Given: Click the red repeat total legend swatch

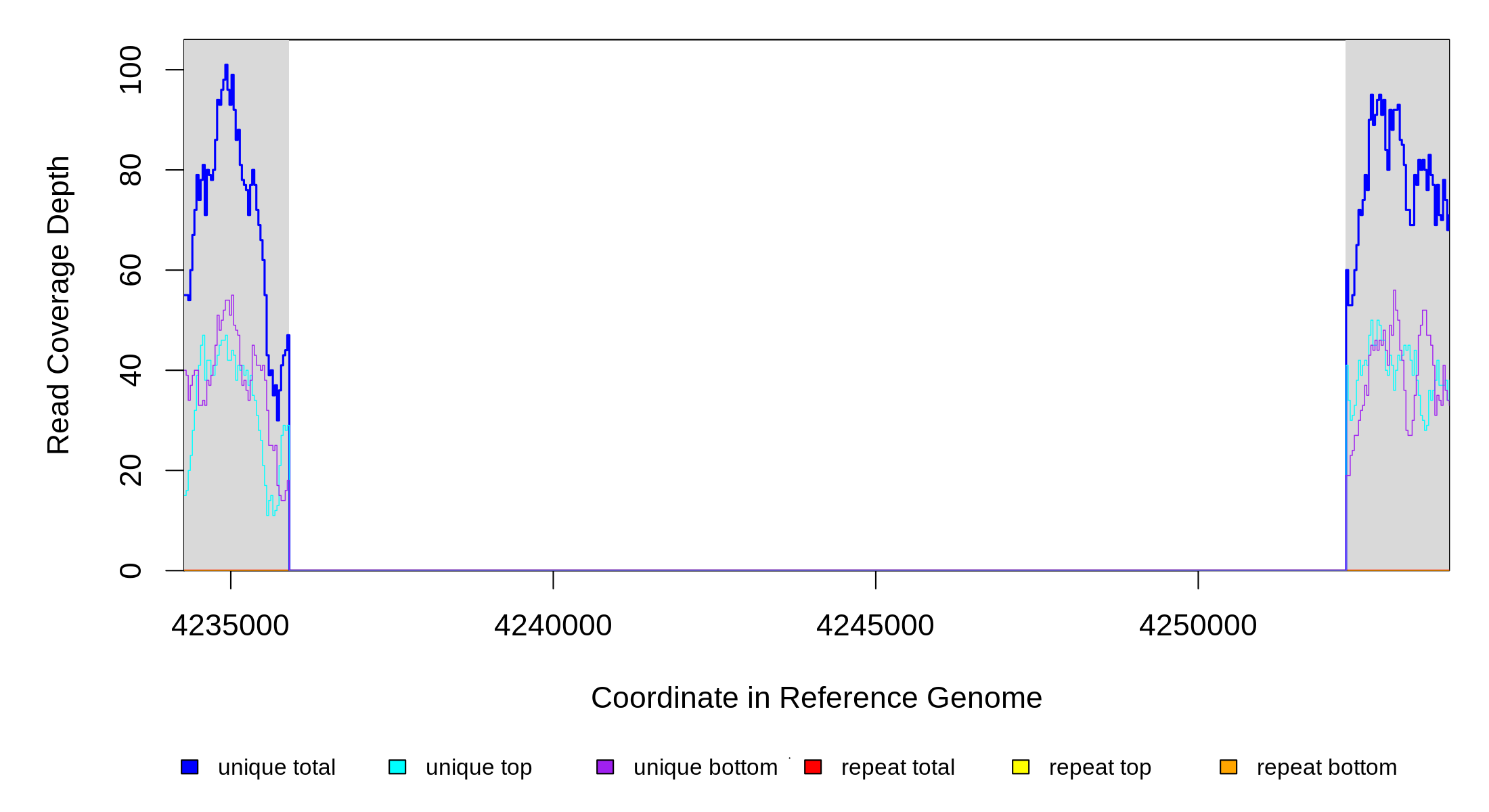Looking at the screenshot, I should pyautogui.click(x=813, y=767).
